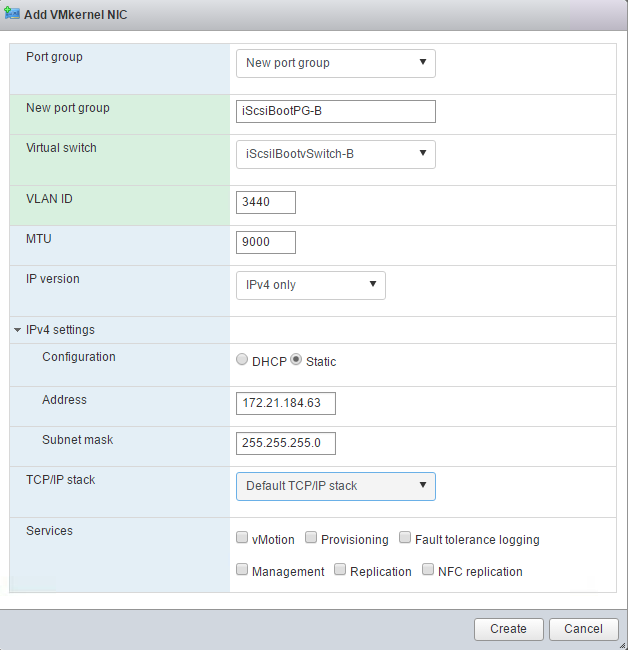Viewport: 628px width, 650px height.
Task: Toggle the Replication service checkbox
Action: [x=340, y=570]
